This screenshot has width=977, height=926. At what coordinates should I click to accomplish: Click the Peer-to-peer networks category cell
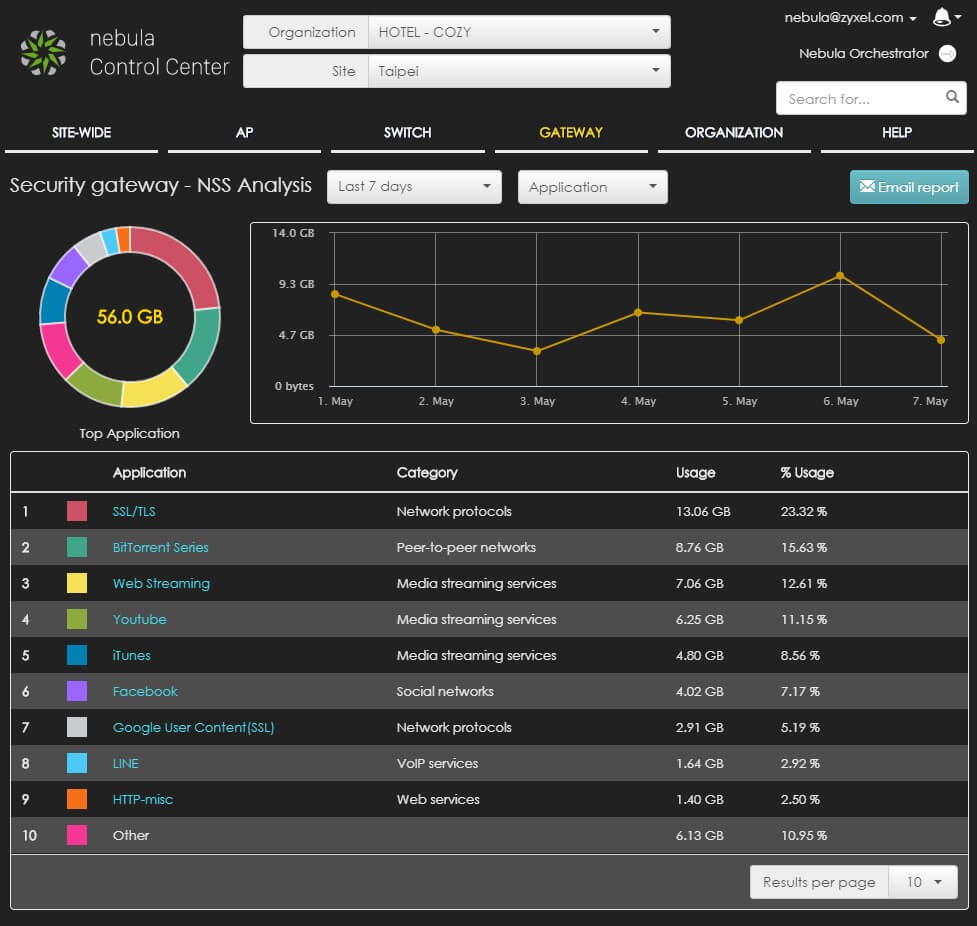click(x=466, y=547)
